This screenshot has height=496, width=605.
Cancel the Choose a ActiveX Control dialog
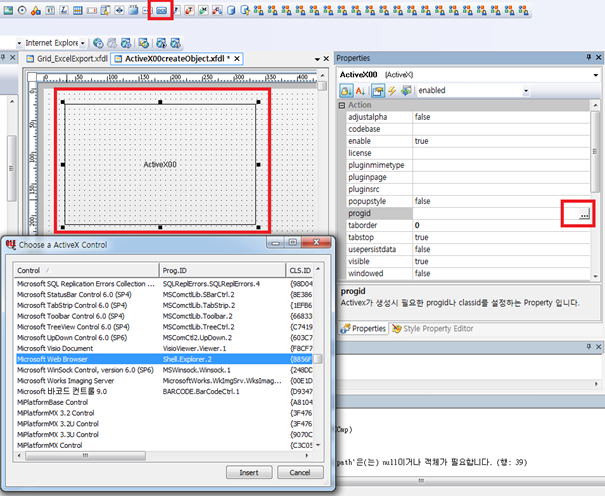300,472
